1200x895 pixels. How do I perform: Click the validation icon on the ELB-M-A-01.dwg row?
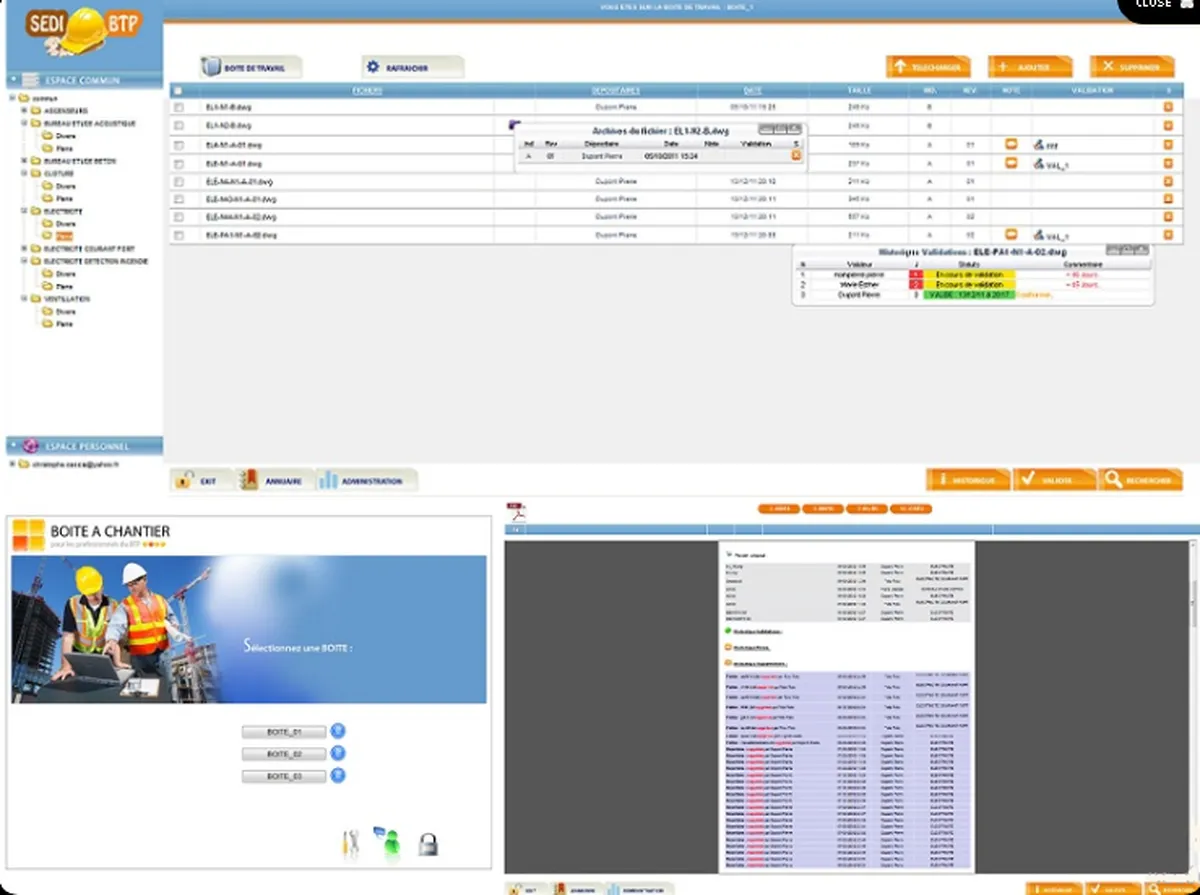[x=1039, y=163]
